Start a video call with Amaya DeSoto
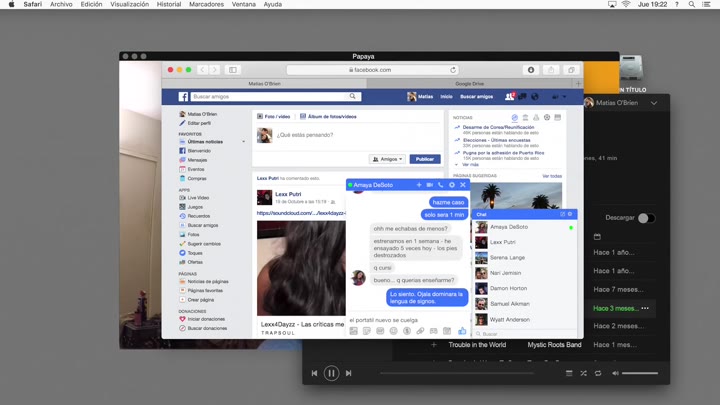 [429, 185]
